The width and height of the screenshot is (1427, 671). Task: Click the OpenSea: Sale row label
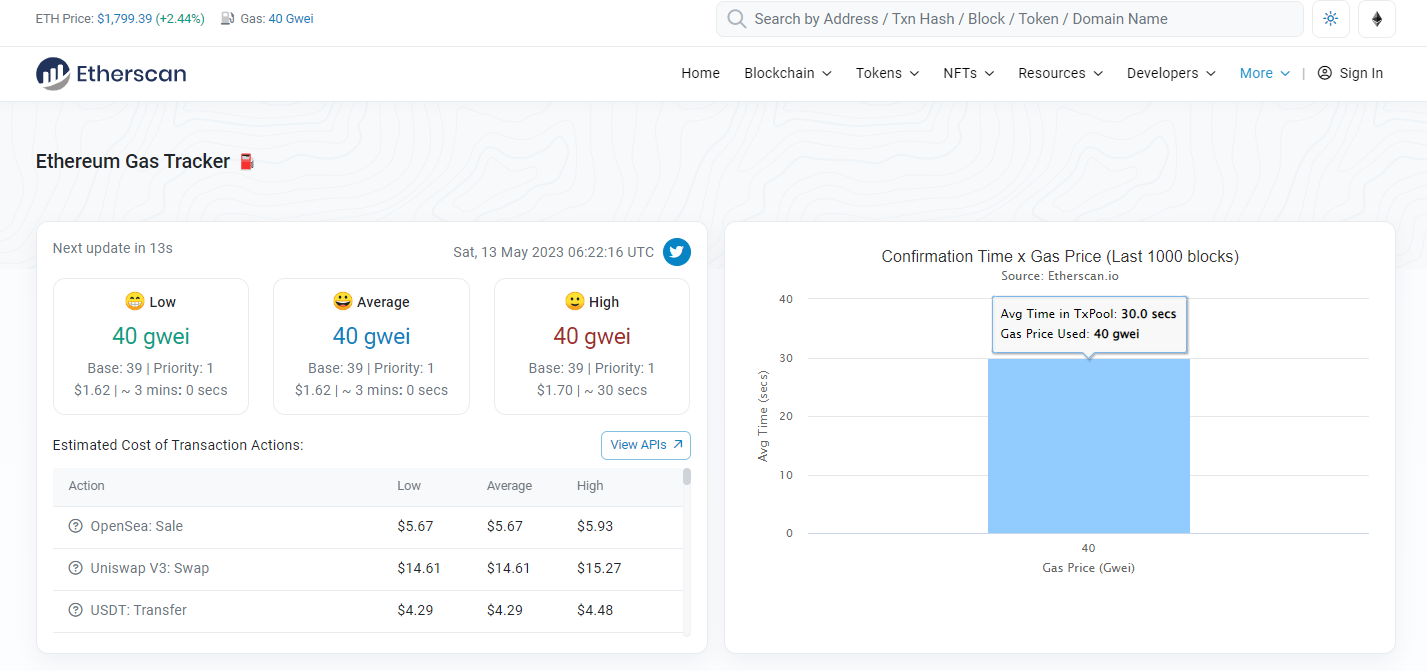(137, 526)
